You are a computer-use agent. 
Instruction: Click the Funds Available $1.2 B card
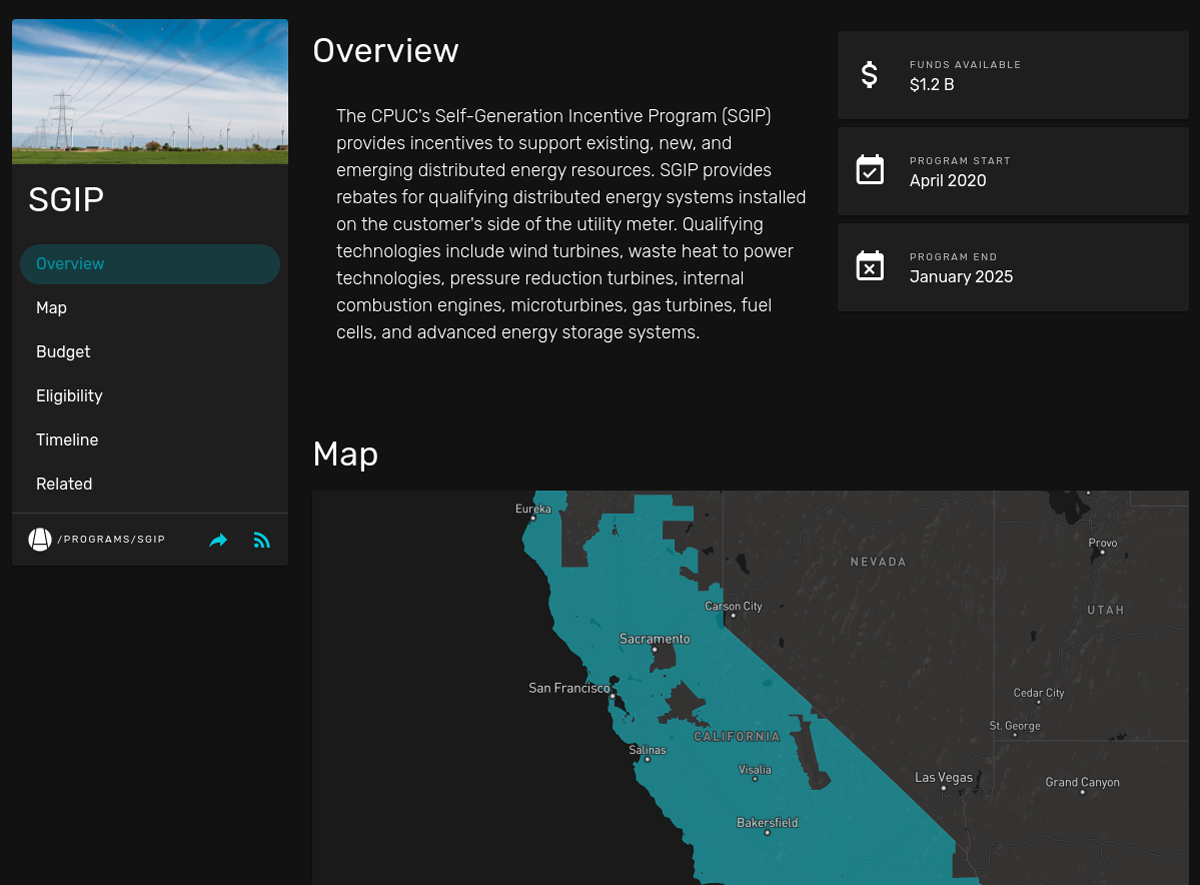[1012, 75]
